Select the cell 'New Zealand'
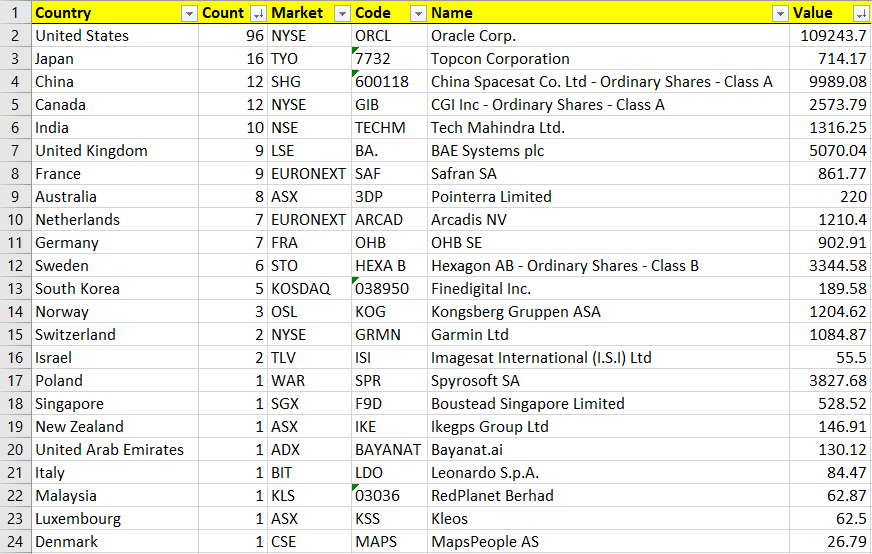Screen dimensions: 872x554 (x=115, y=427)
